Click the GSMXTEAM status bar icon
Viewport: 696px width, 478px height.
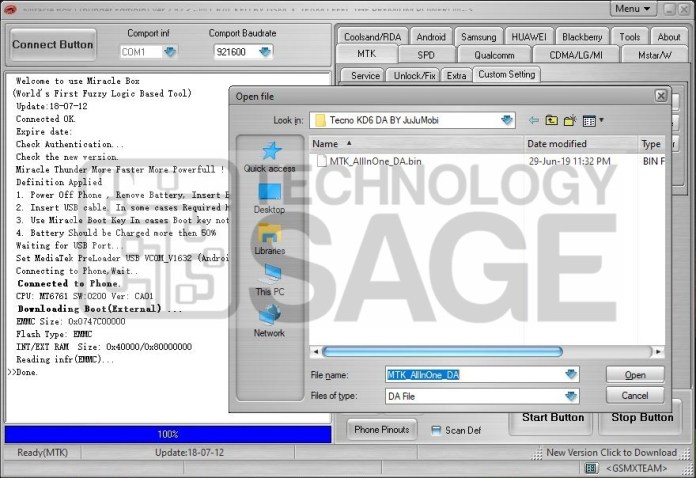591,468
